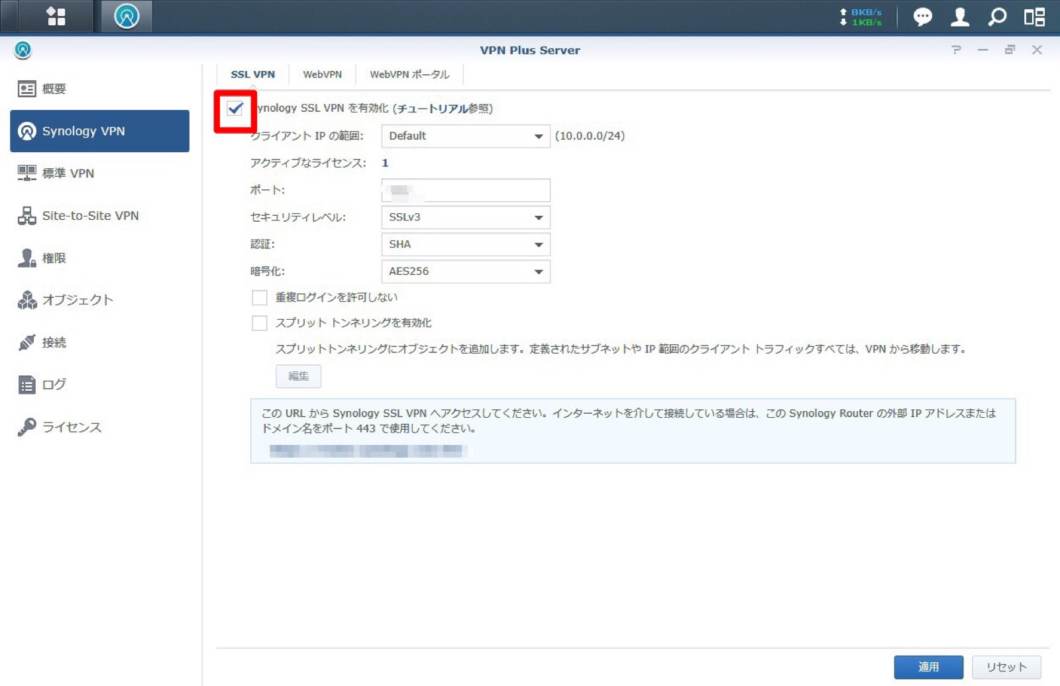This screenshot has height=686, width=1060.
Task: Click the ログ list icon
Action: (26, 385)
